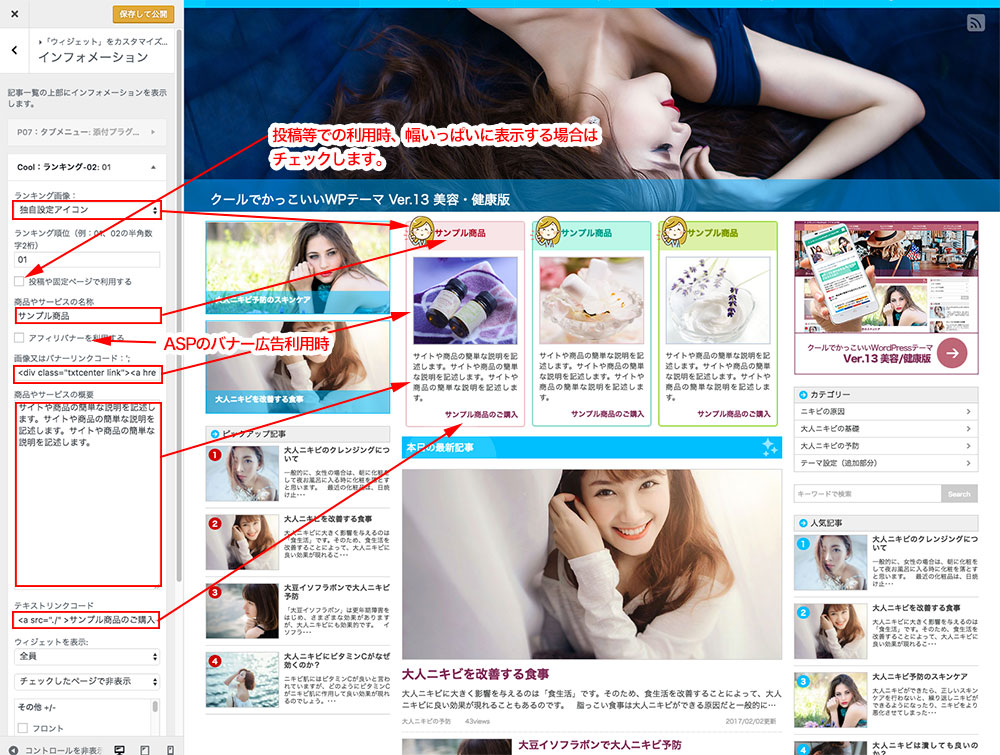The image size is (1000, 755).
Task: Click the 人気記事 section heading icon
Action: pos(804,523)
